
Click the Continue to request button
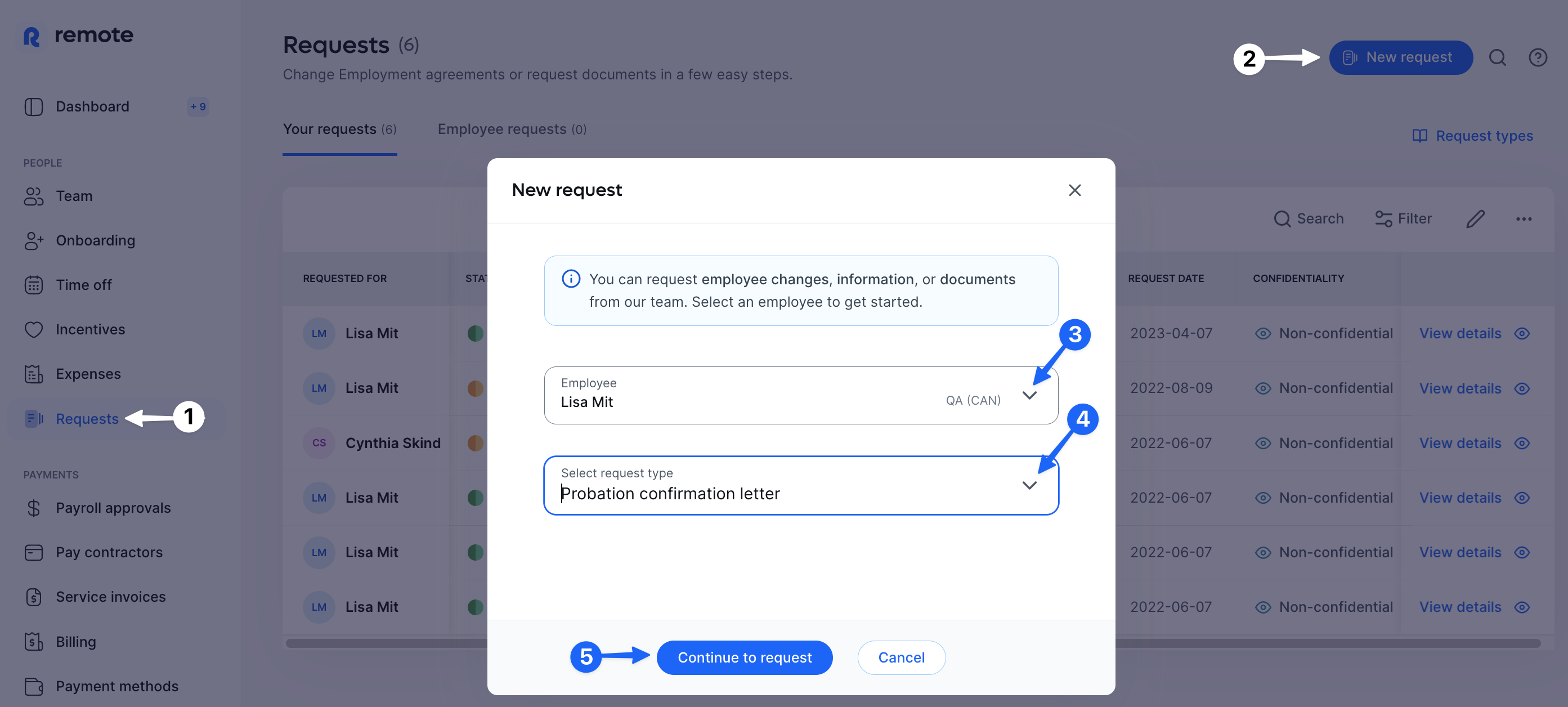[x=745, y=657]
